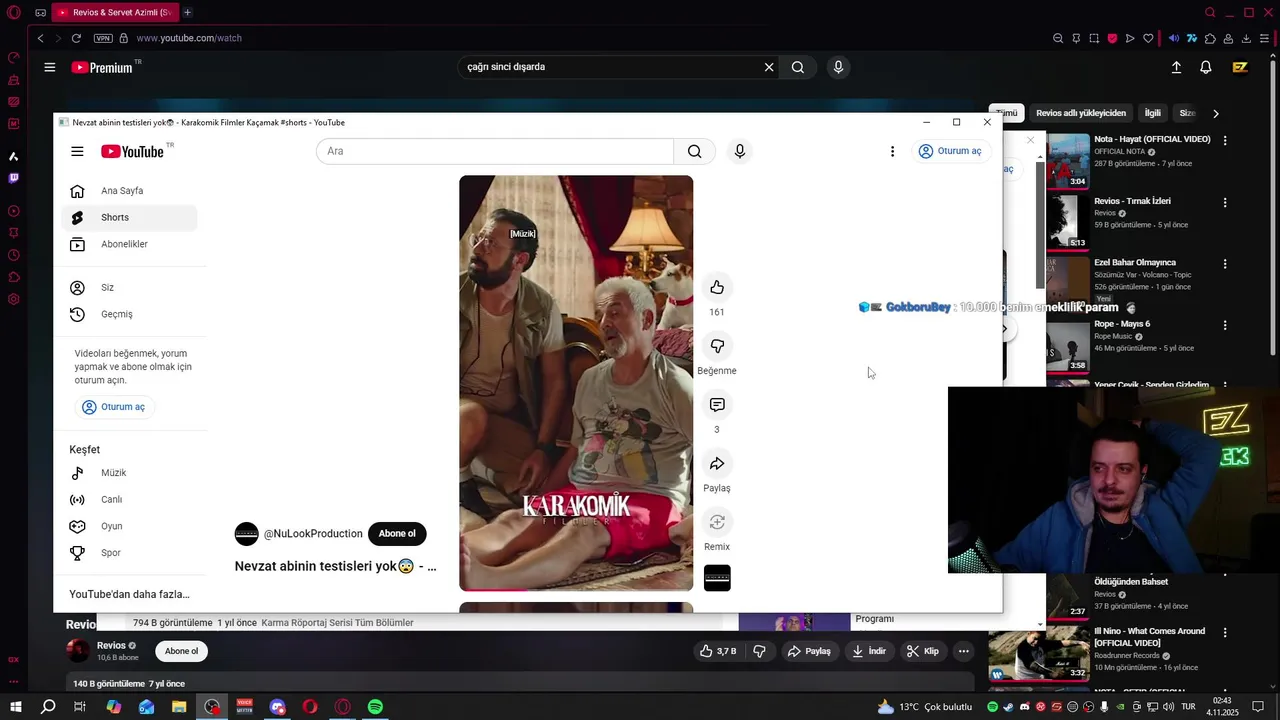
Task: Open Canlı under Keşfet
Action: point(130,500)
